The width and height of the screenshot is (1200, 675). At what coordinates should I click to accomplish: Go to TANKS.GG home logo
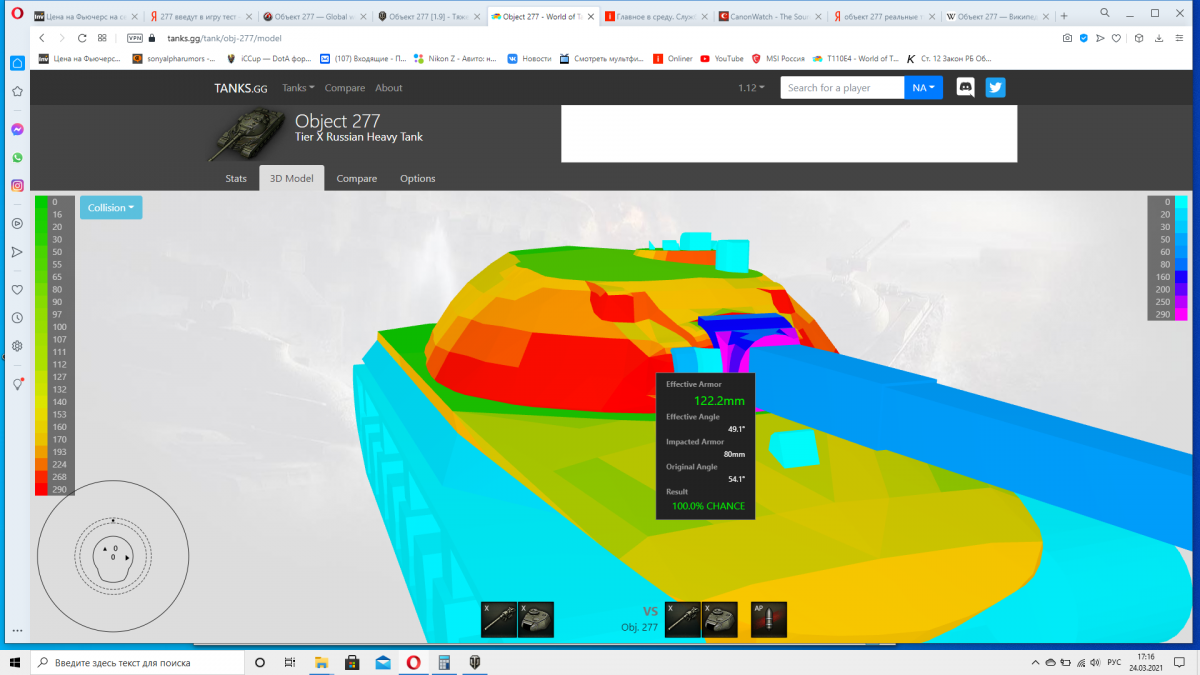(240, 88)
